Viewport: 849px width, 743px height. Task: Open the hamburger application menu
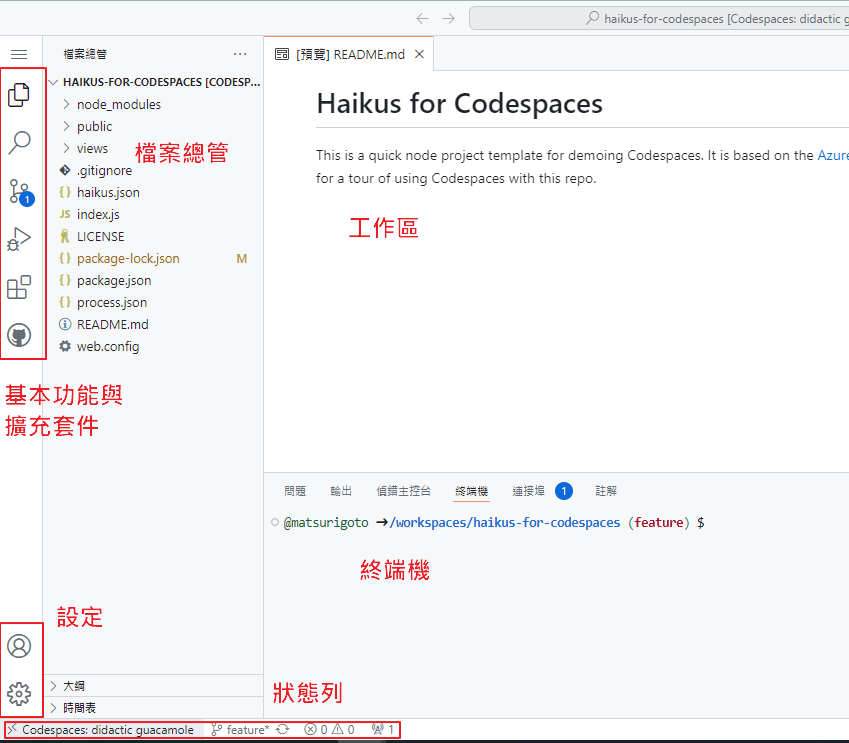pos(19,54)
